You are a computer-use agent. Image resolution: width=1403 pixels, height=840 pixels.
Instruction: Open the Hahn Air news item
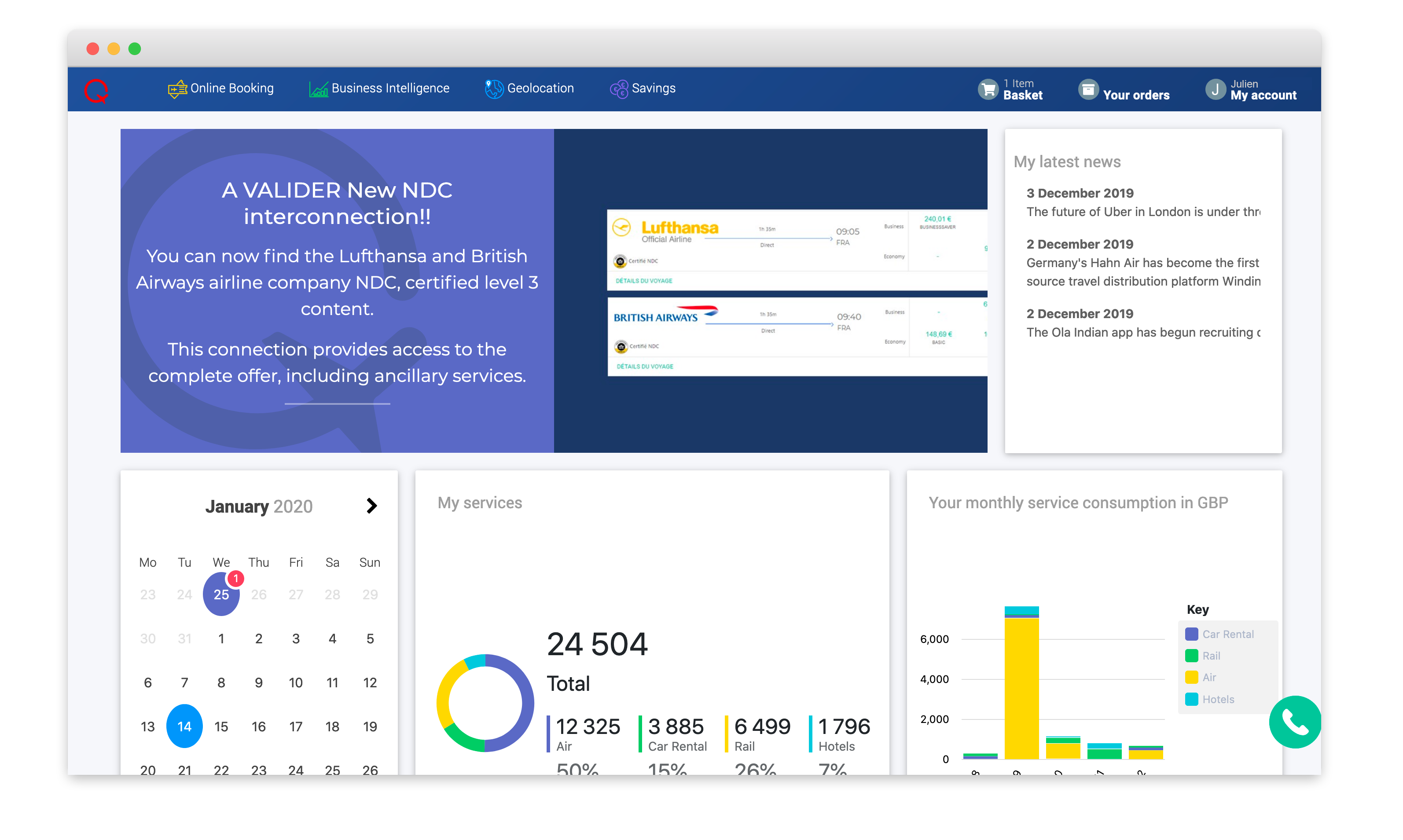(x=1143, y=263)
